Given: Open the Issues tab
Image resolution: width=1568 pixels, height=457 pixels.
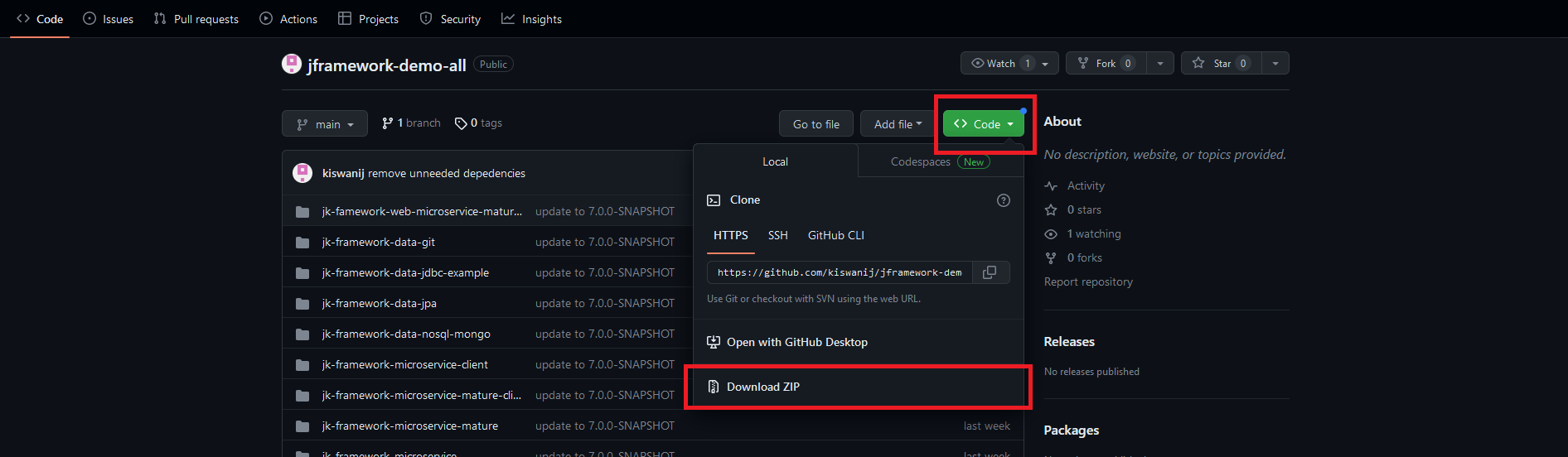Looking at the screenshot, I should click(x=108, y=19).
